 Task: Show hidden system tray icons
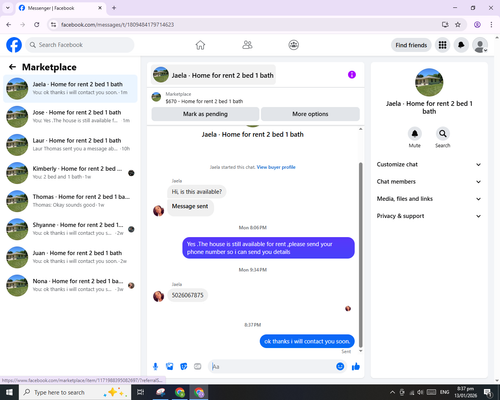(392, 392)
